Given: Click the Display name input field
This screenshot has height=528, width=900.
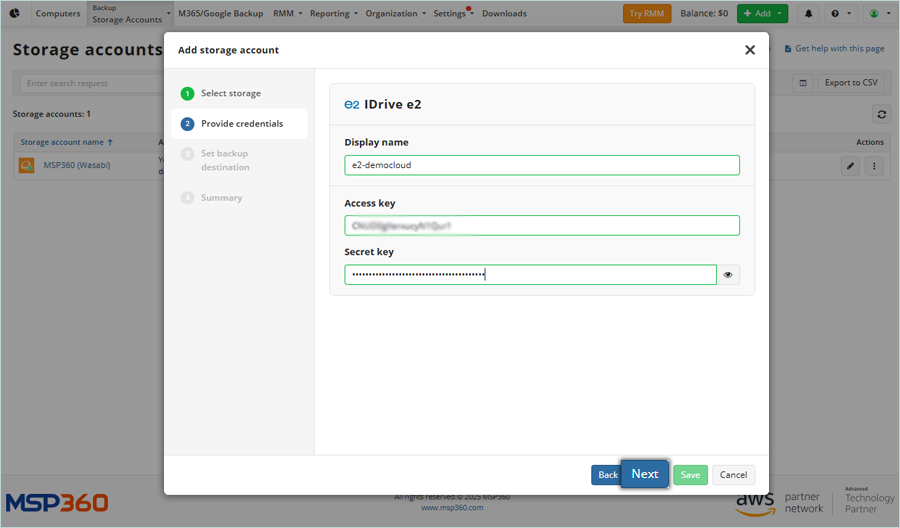Looking at the screenshot, I should point(541,165).
